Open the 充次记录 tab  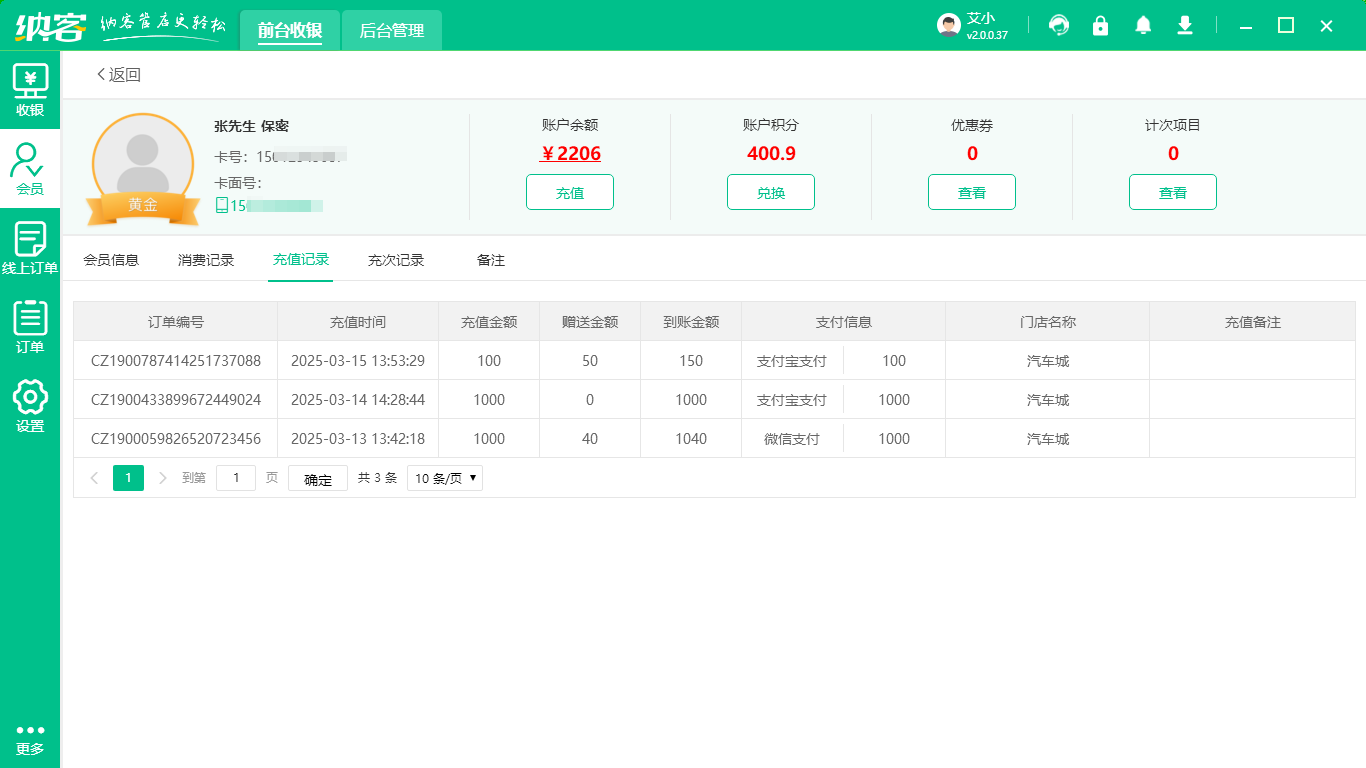tap(397, 259)
